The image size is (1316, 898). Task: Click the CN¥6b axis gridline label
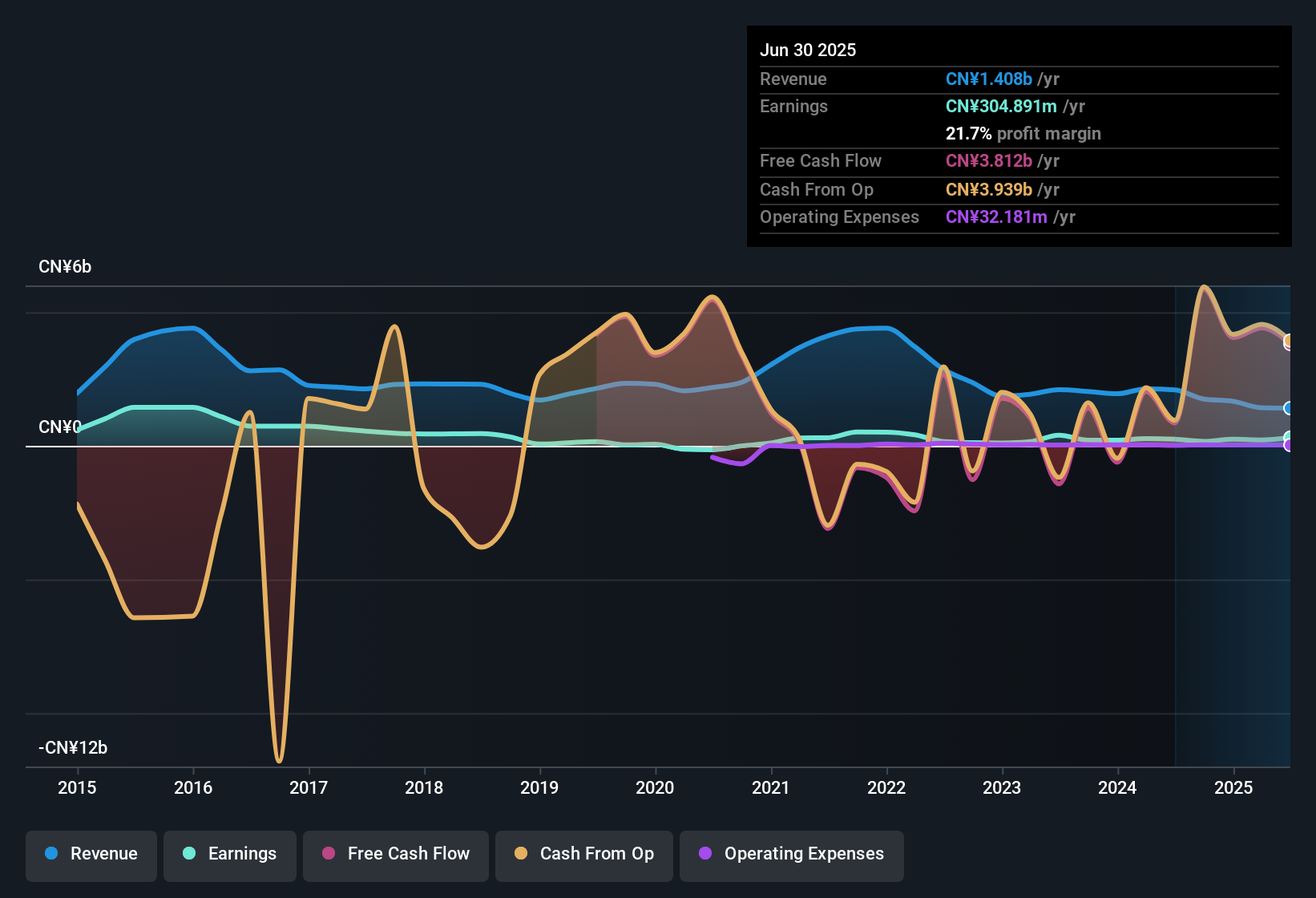65,266
